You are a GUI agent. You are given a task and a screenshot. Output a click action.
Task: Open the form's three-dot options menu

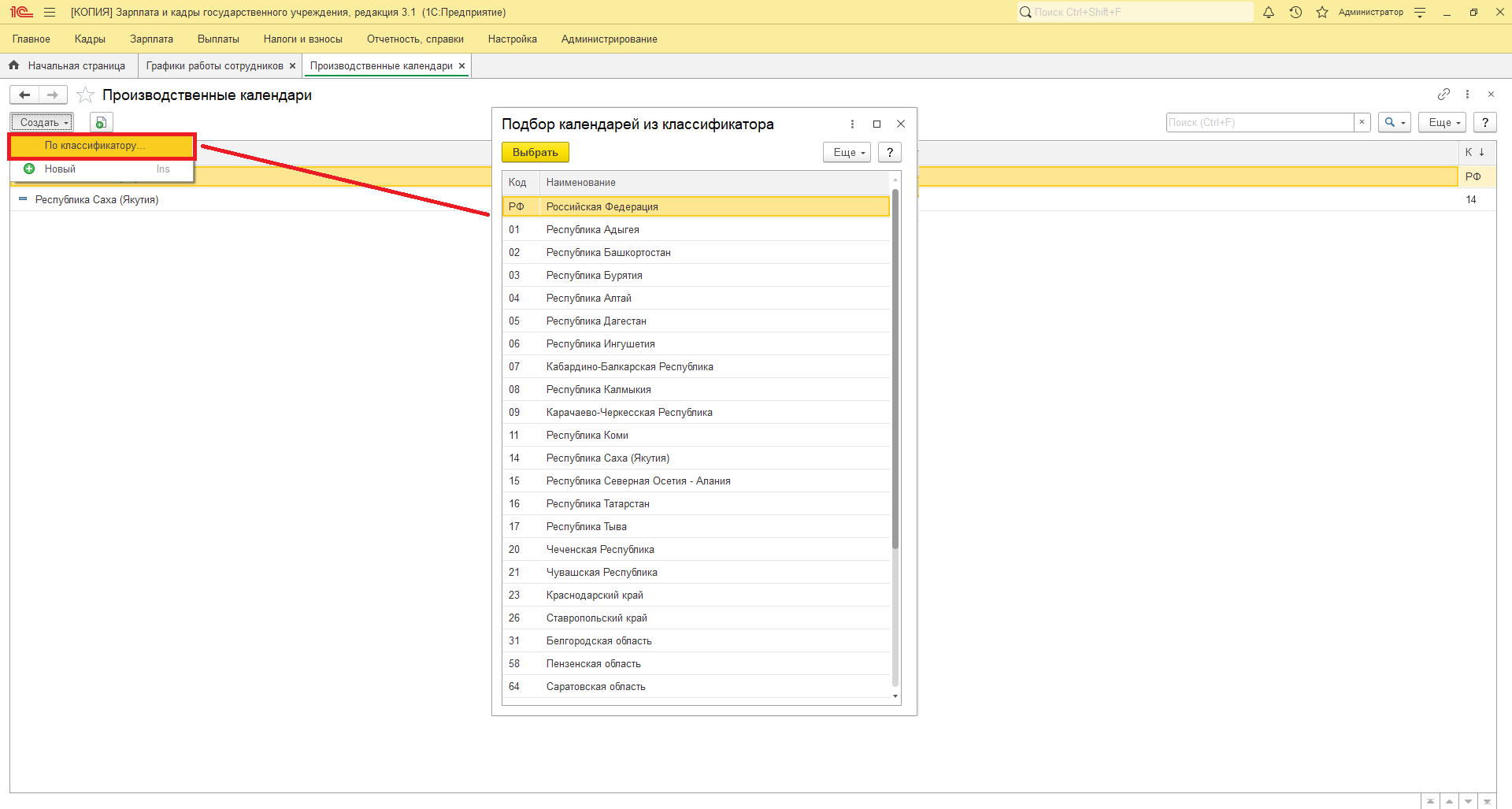(1467, 95)
